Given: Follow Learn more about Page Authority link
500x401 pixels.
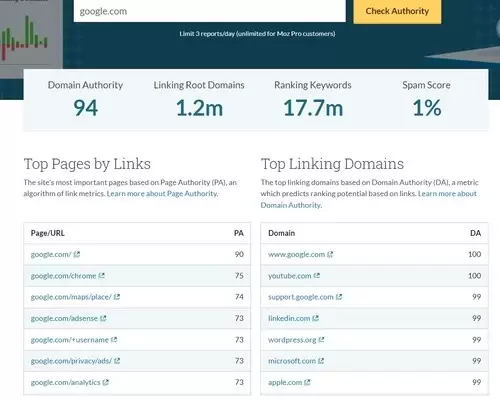Looking at the screenshot, I should pos(162,194).
